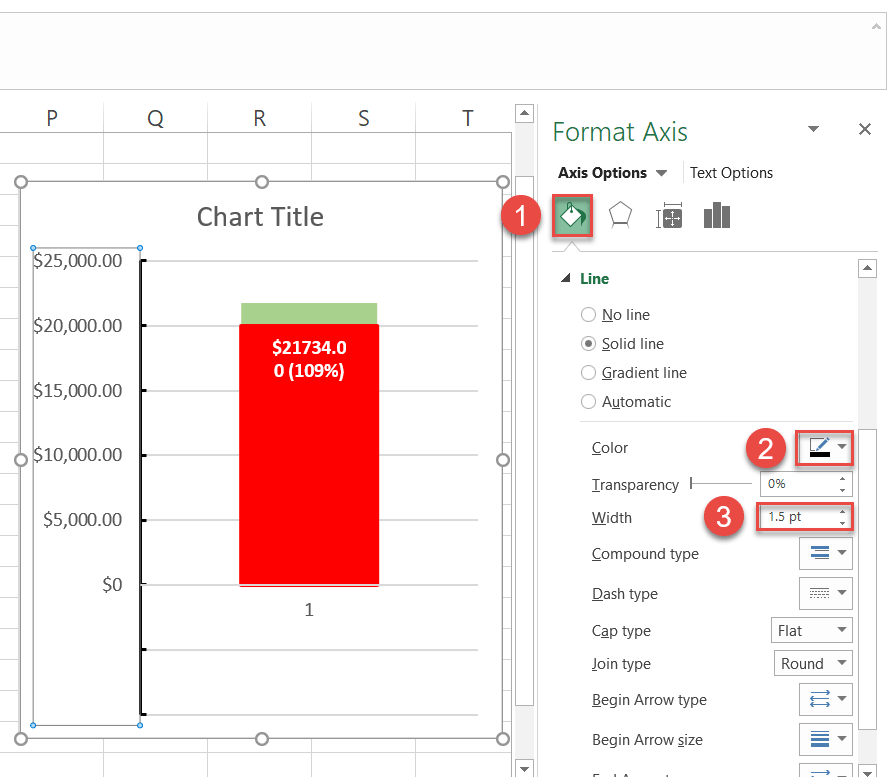Open the Axis Options dropdown arrow
Screen dimensions: 892x777
(x=661, y=173)
